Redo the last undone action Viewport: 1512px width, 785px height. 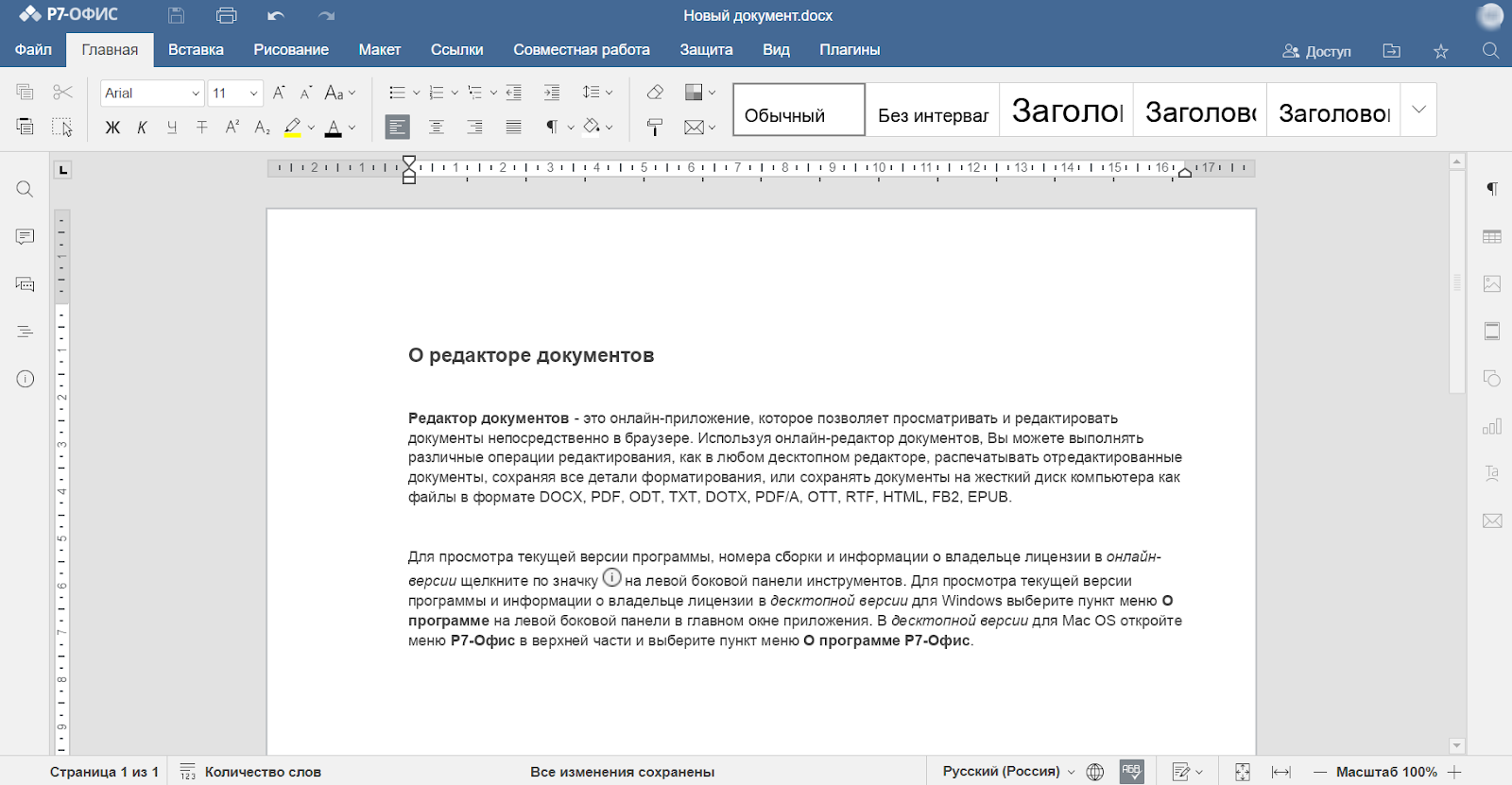[x=327, y=15]
